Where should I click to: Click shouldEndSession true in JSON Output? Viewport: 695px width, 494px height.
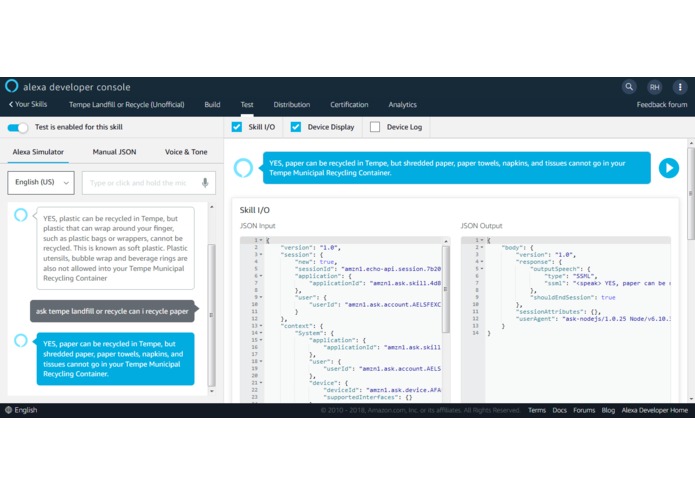(573, 297)
